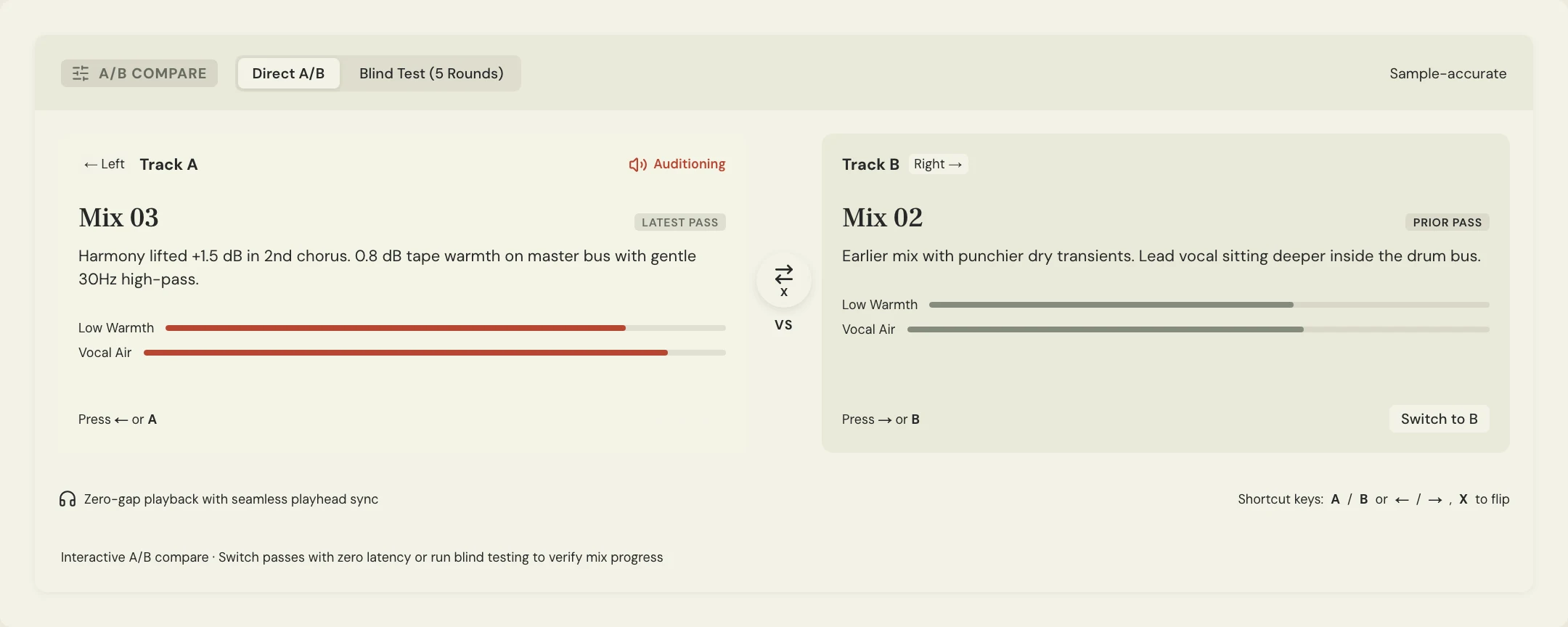Select the Direct A/B tab

pyautogui.click(x=288, y=73)
